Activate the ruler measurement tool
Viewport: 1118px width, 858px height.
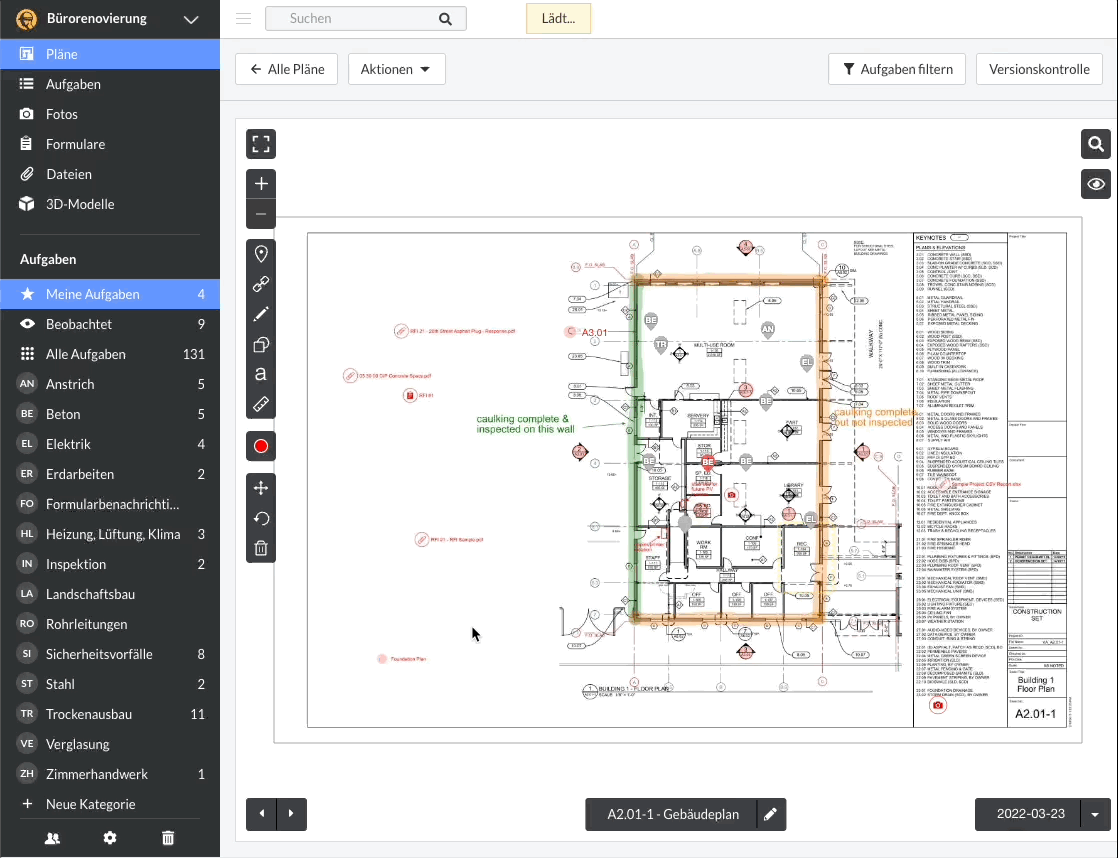point(261,404)
